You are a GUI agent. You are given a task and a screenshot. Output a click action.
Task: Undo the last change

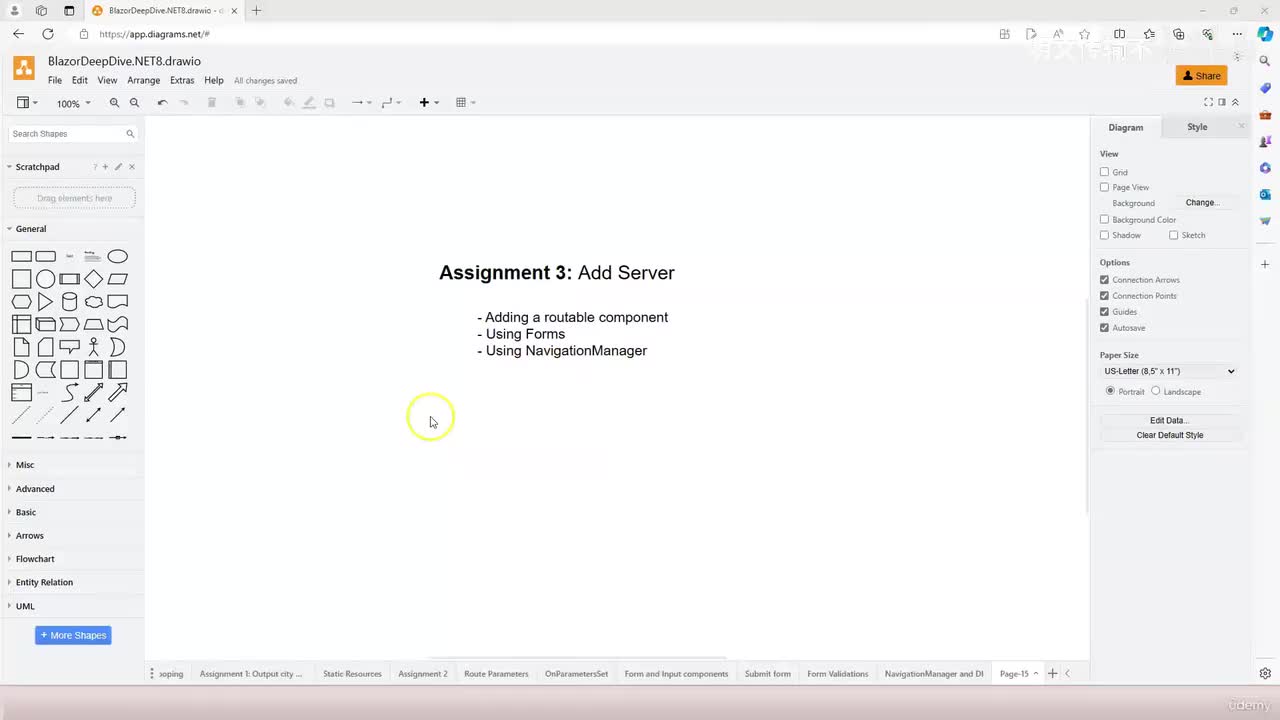click(162, 103)
